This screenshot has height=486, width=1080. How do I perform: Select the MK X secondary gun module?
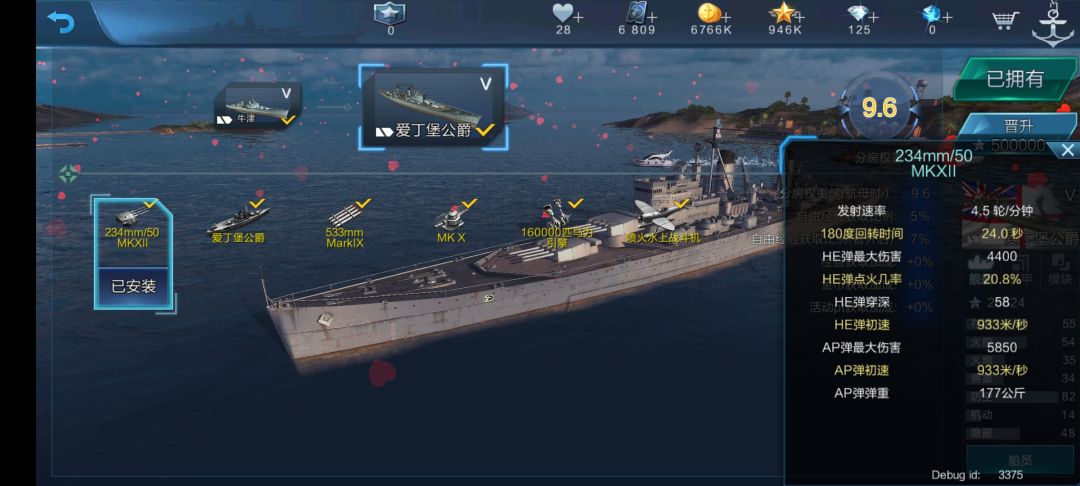(452, 222)
